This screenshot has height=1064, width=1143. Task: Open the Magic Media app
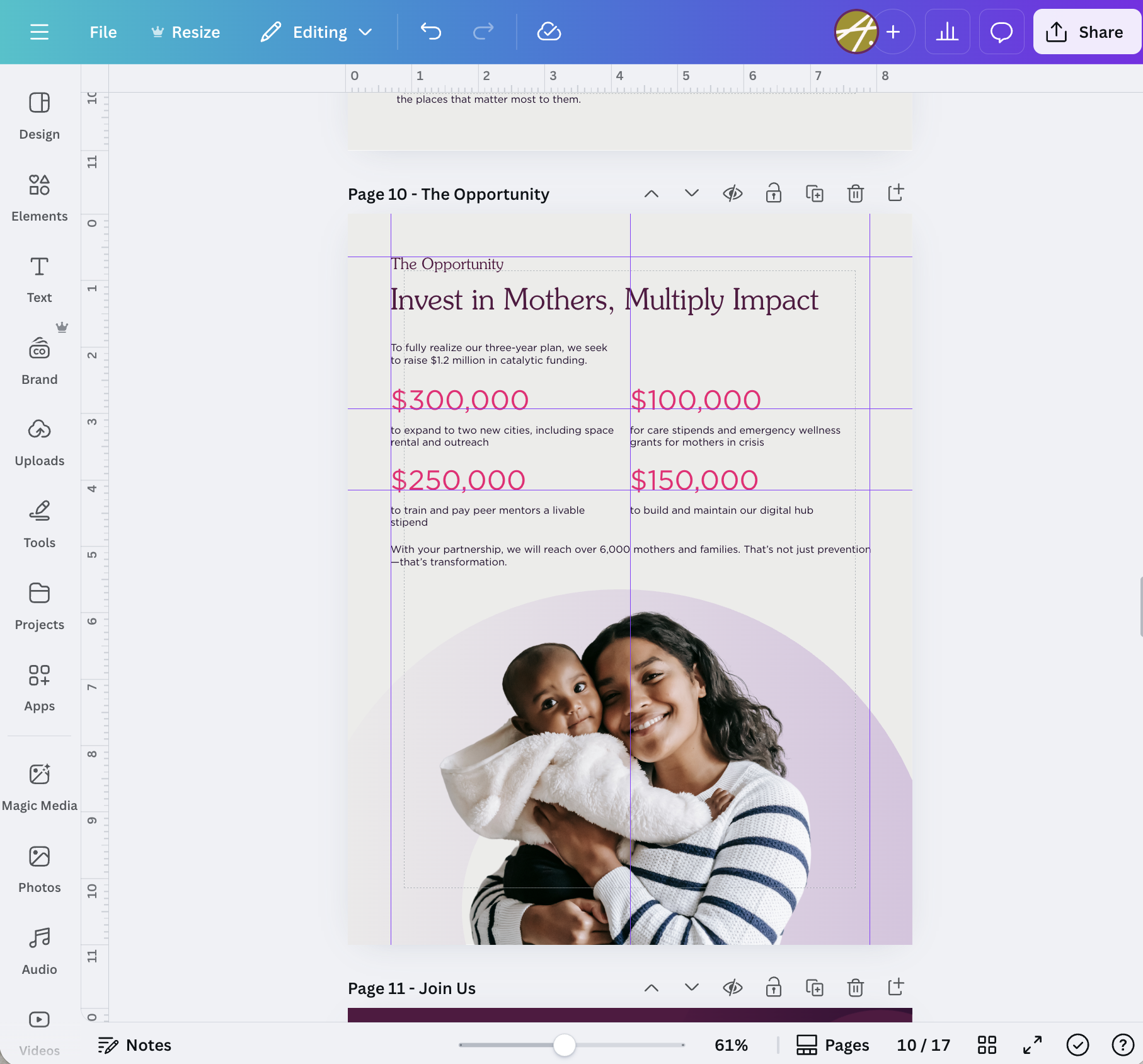click(x=40, y=788)
